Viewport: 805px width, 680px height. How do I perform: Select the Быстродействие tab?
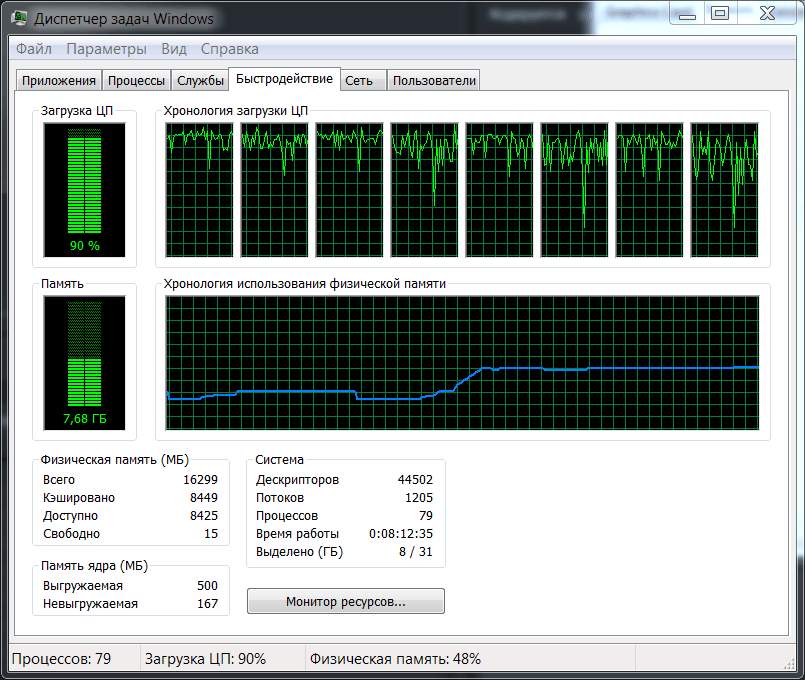point(284,79)
